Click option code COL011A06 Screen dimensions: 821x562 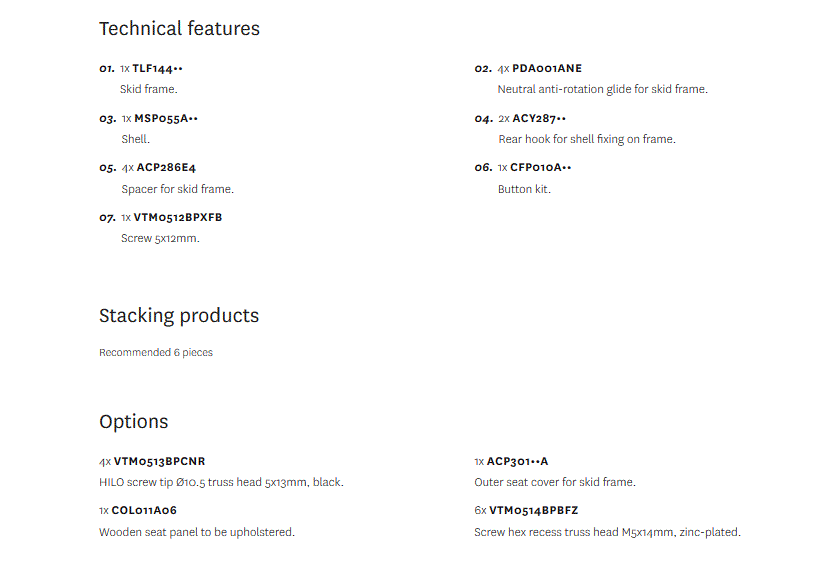coord(144,510)
